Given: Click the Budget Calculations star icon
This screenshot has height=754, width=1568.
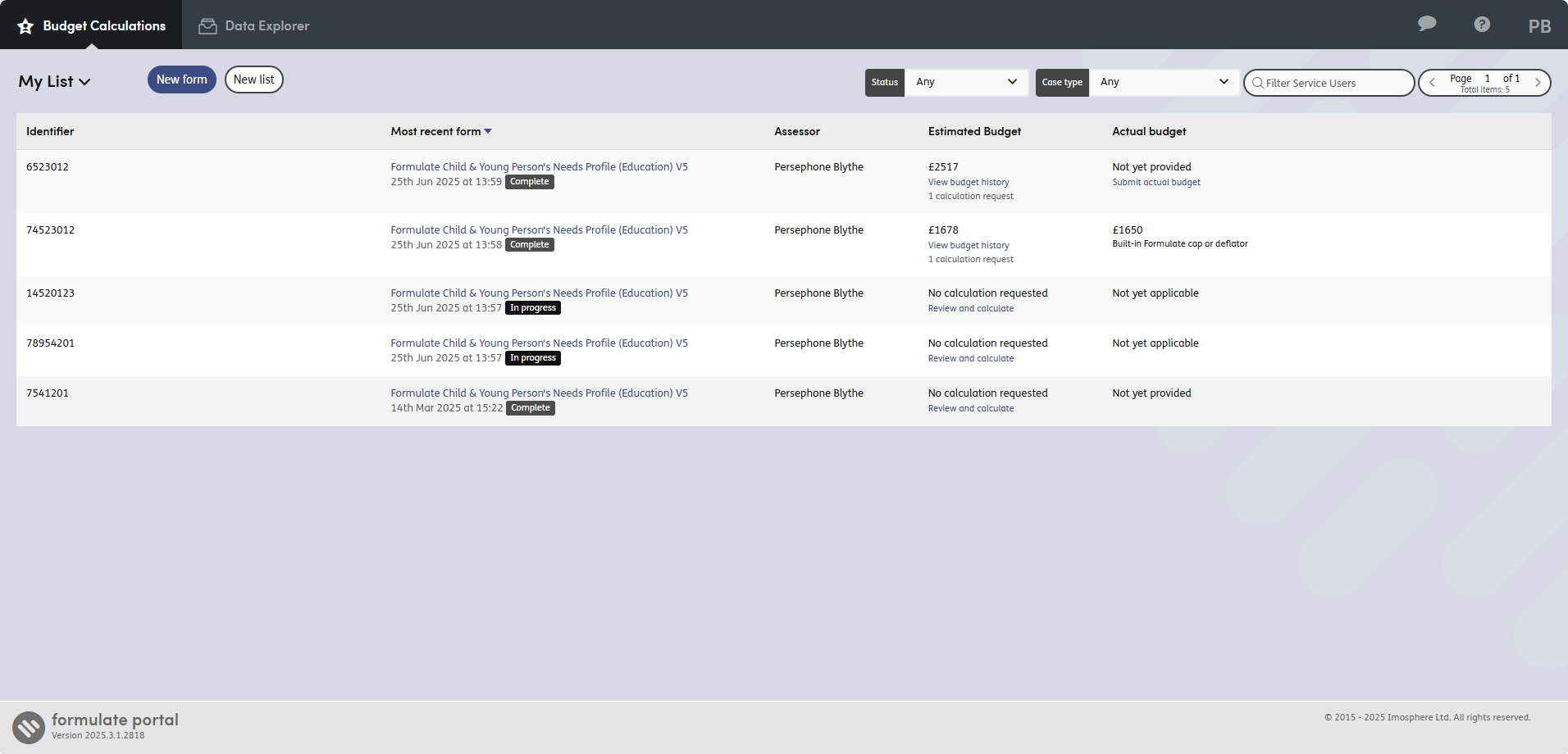Looking at the screenshot, I should pos(25,26).
